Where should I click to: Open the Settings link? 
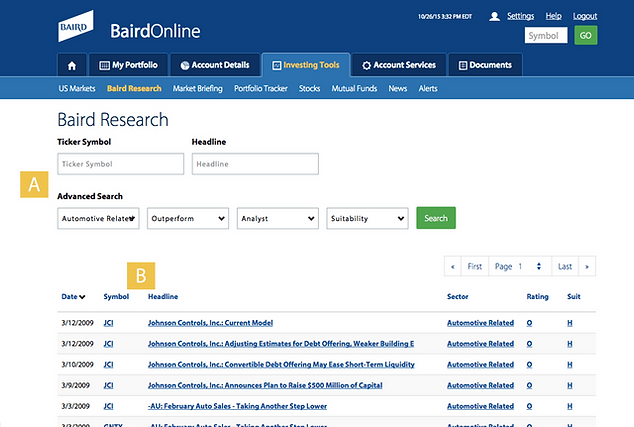pyautogui.click(x=520, y=16)
